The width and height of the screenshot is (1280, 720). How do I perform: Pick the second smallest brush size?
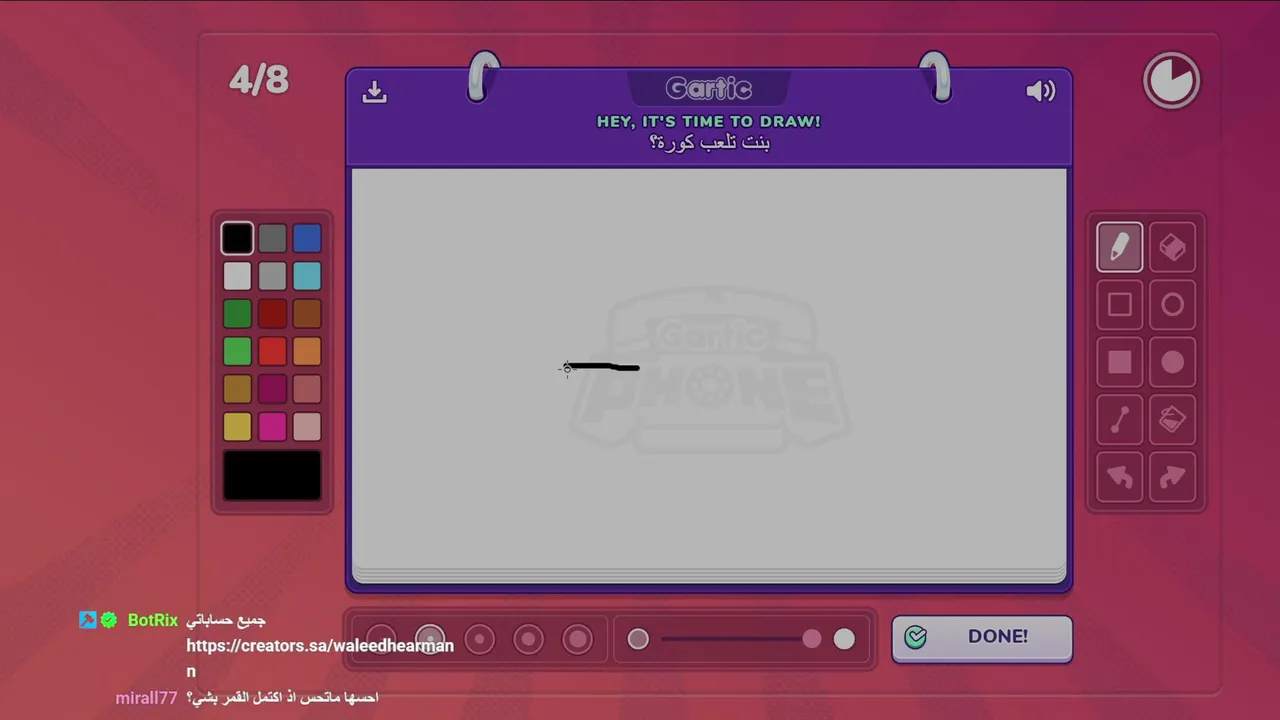click(x=430, y=639)
